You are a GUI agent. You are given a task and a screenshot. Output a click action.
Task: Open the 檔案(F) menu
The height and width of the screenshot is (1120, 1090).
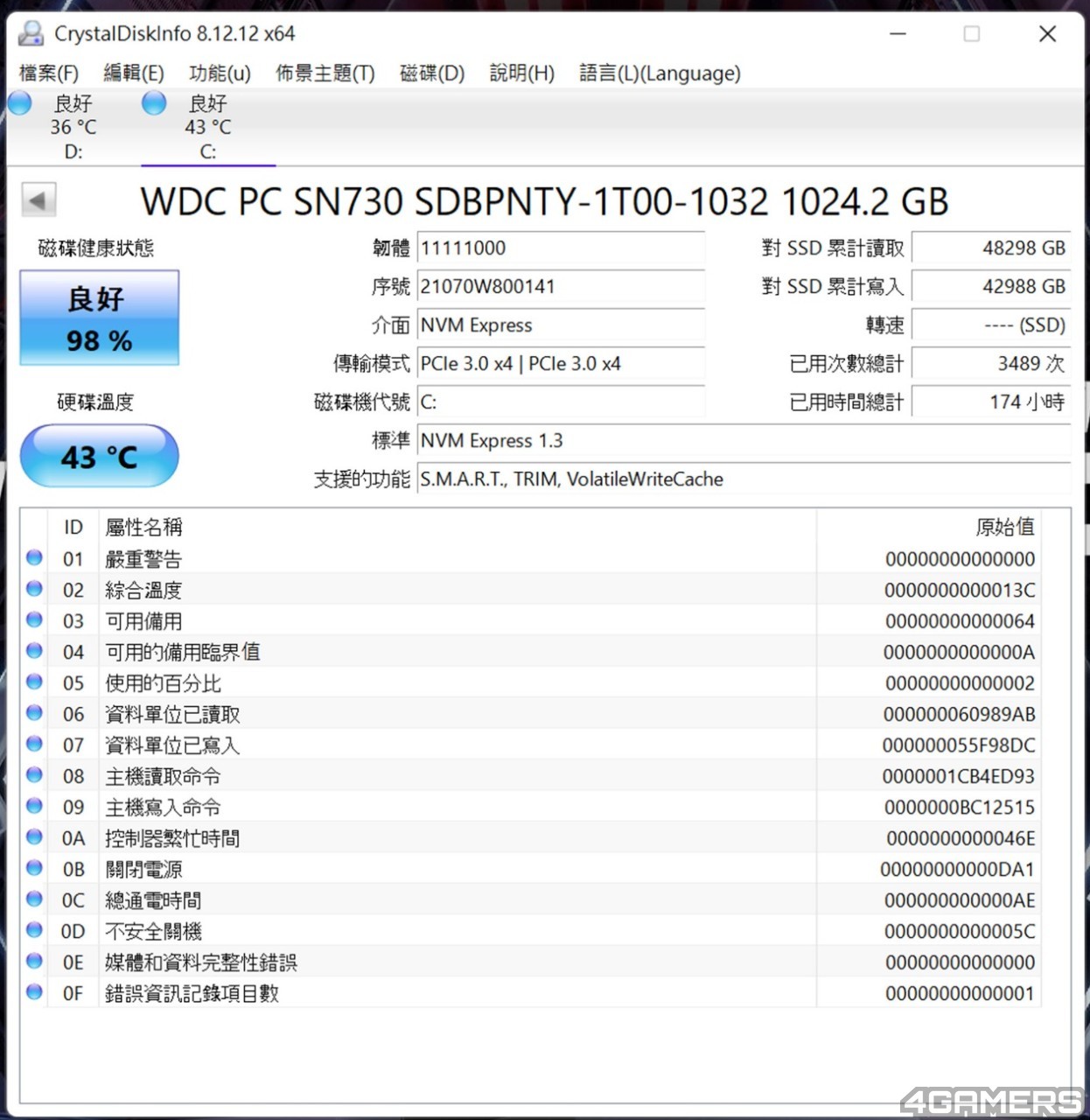(x=49, y=73)
